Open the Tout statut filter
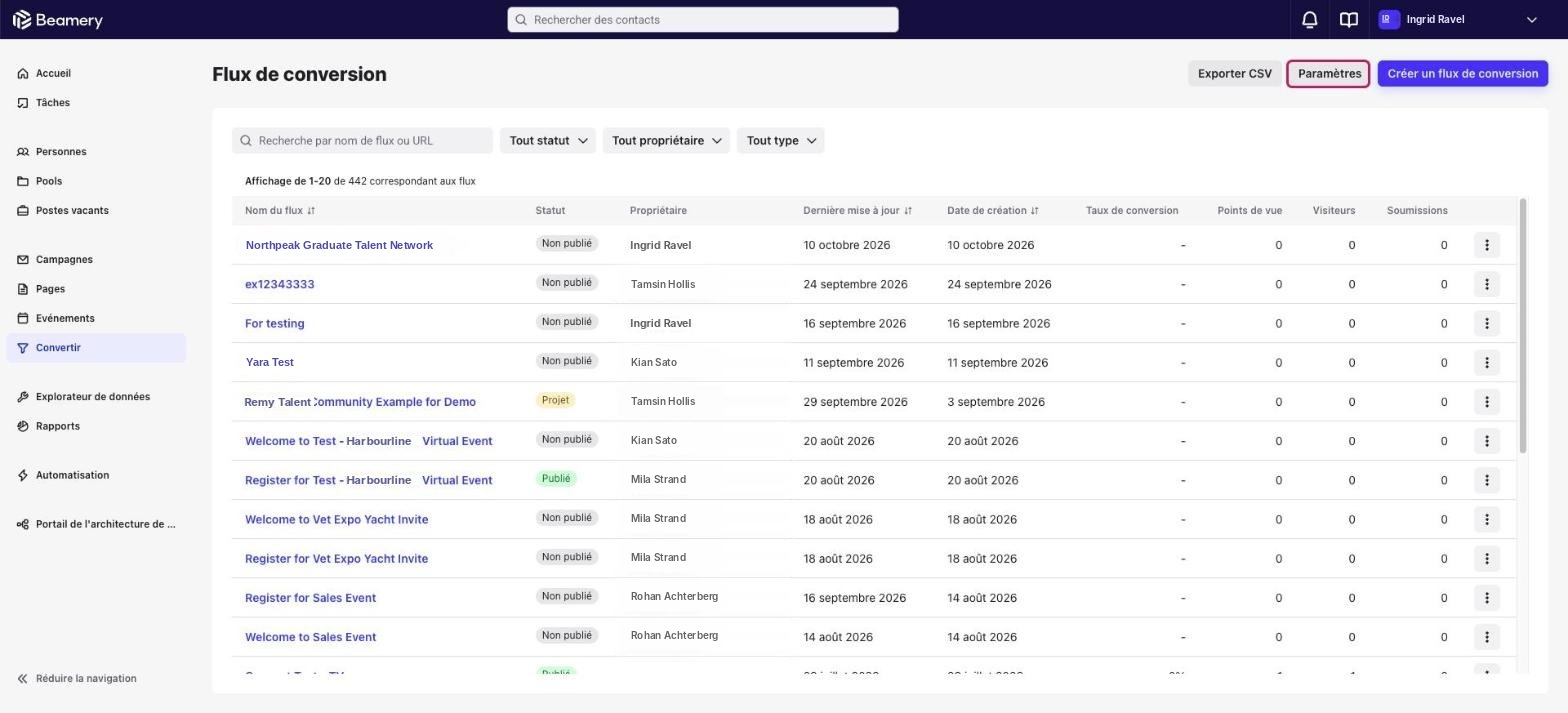The image size is (1568, 713). [548, 141]
